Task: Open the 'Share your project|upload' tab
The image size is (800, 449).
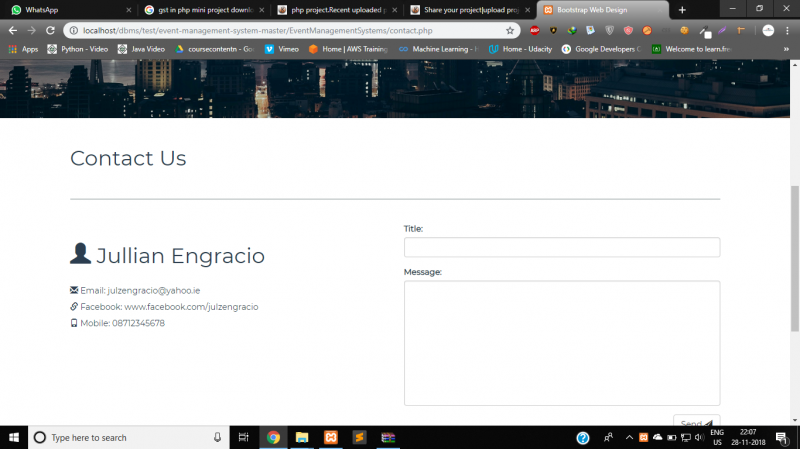Action: [469, 10]
